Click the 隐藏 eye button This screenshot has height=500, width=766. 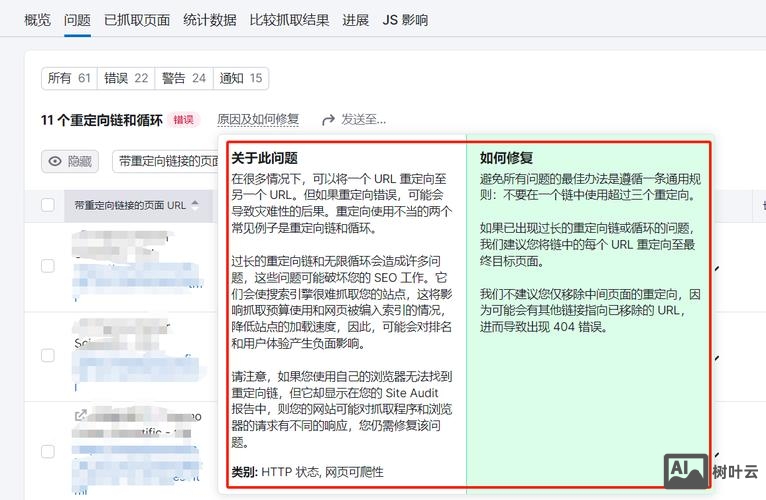click(70, 161)
